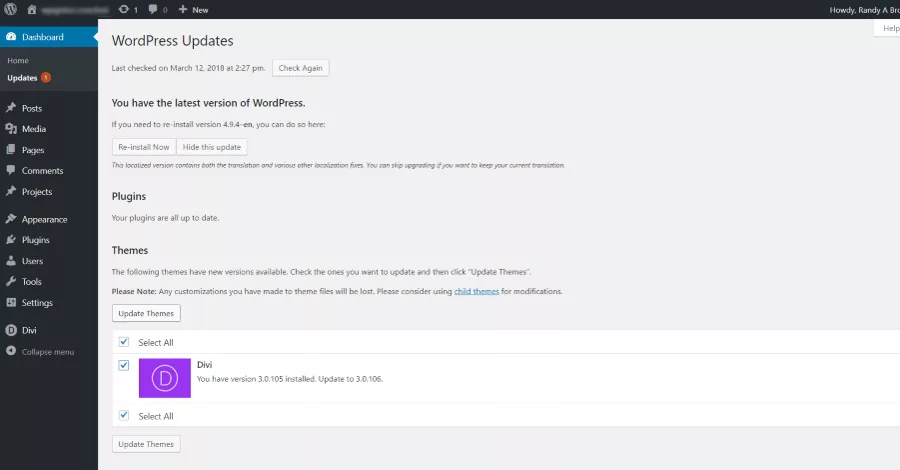Click the Collapse menu label

click(x=48, y=352)
